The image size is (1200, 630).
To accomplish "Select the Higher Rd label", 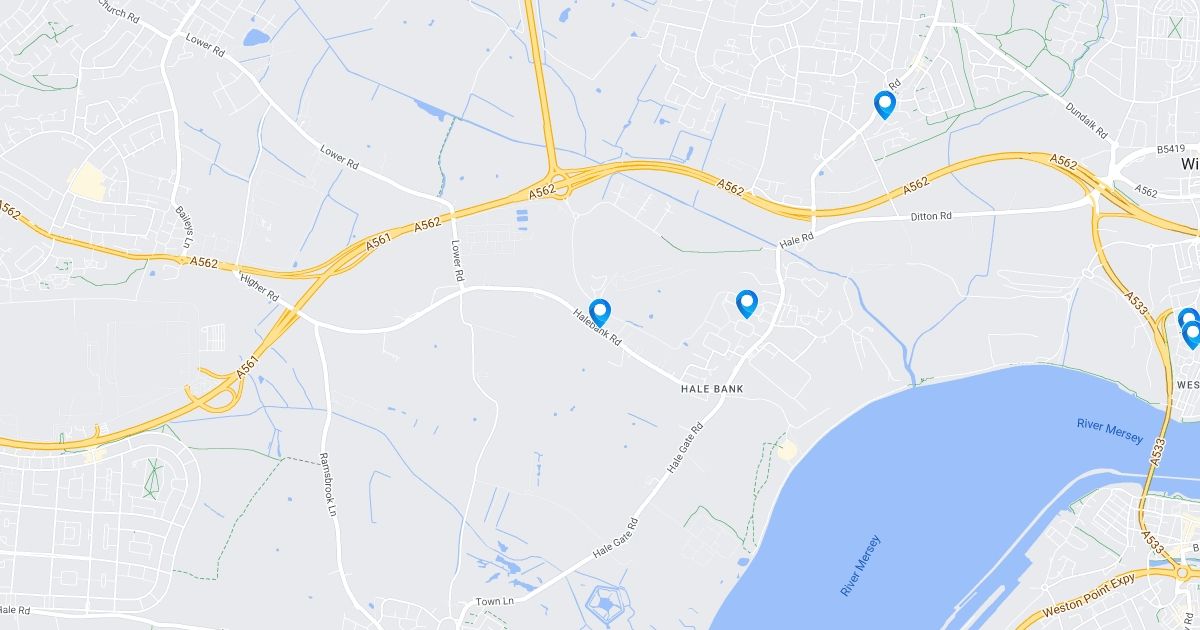I will point(260,288).
